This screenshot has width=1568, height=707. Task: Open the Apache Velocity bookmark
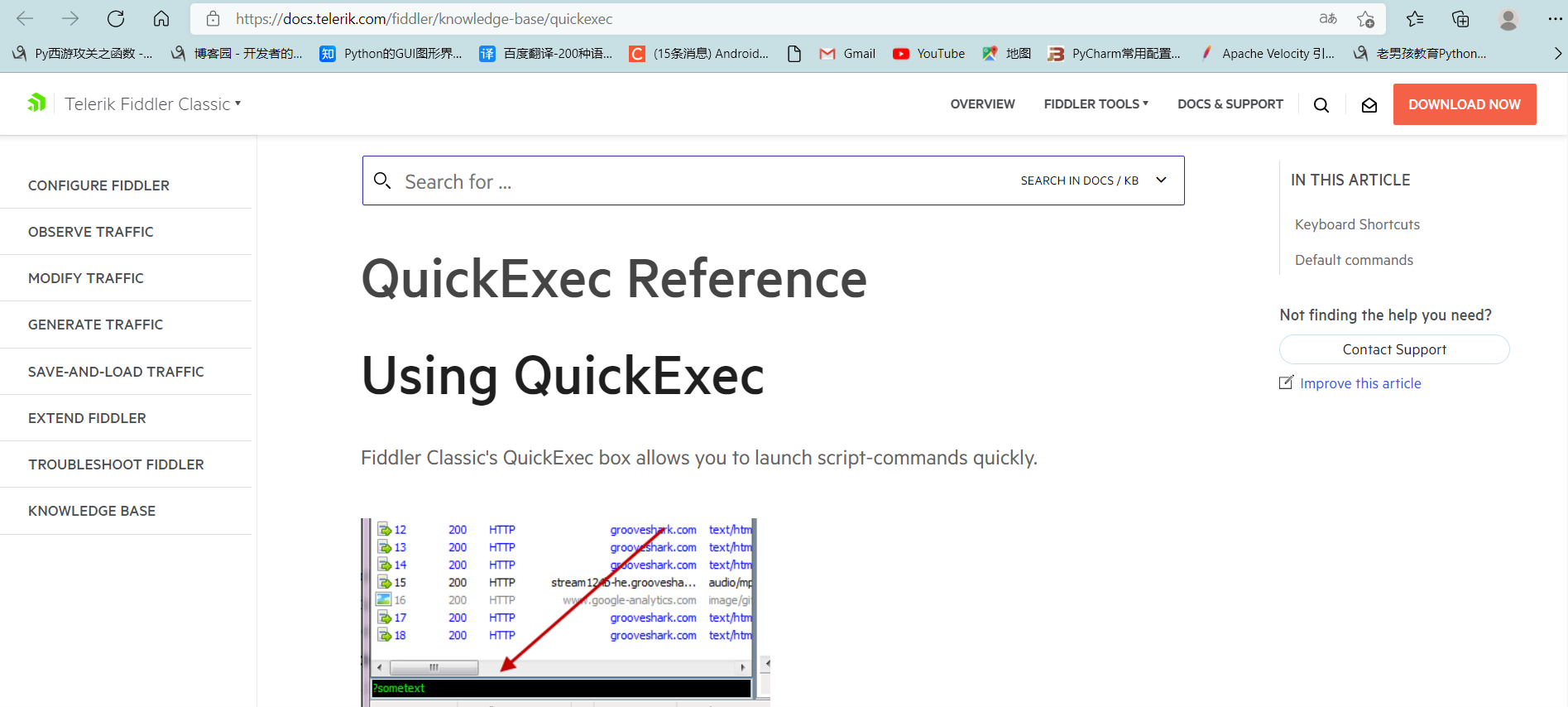pyautogui.click(x=1268, y=54)
